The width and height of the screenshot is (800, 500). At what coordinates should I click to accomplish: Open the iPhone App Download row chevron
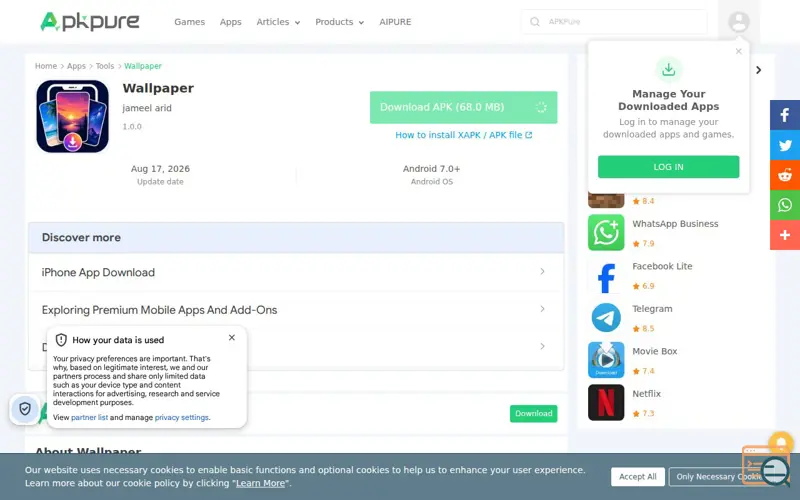(x=542, y=272)
